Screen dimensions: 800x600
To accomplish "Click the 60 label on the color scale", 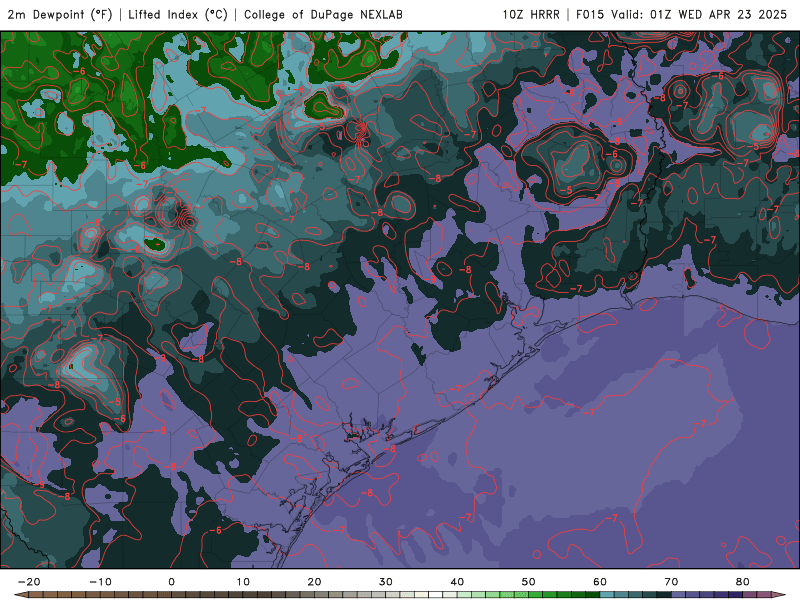I will 600,582.
